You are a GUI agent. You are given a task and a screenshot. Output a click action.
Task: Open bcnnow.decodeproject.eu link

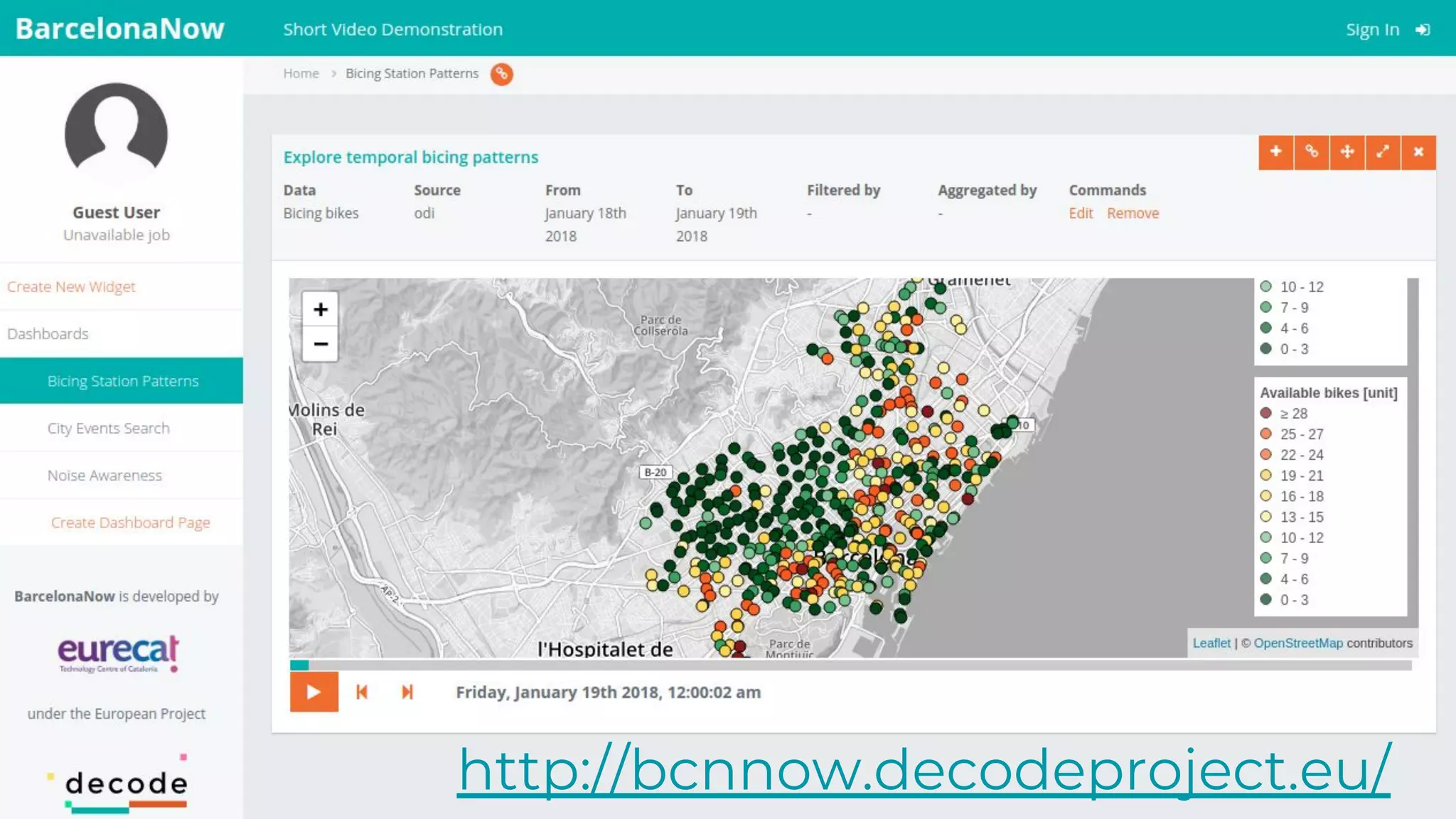(x=924, y=771)
